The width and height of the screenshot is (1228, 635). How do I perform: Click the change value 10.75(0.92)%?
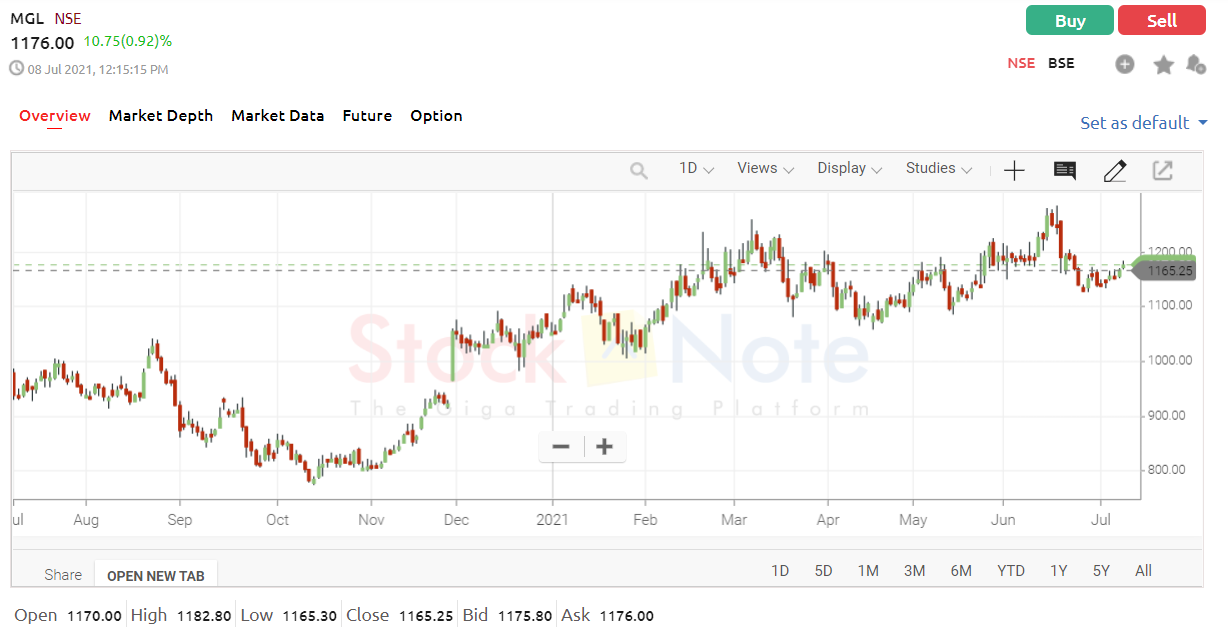click(x=128, y=42)
